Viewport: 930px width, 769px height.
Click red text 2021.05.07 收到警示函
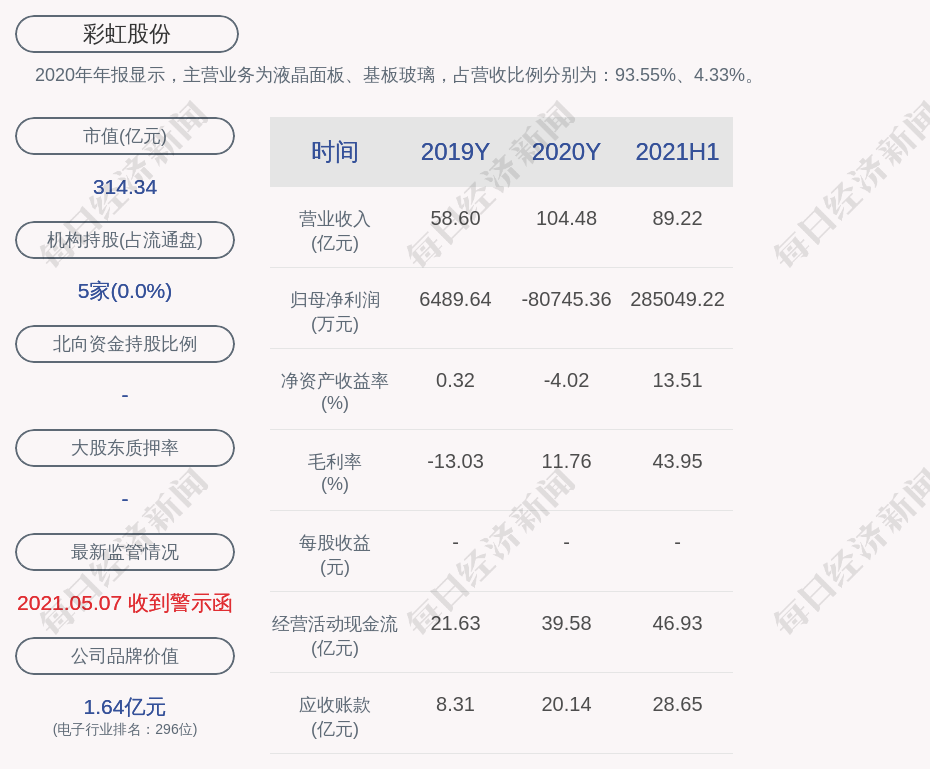click(125, 604)
